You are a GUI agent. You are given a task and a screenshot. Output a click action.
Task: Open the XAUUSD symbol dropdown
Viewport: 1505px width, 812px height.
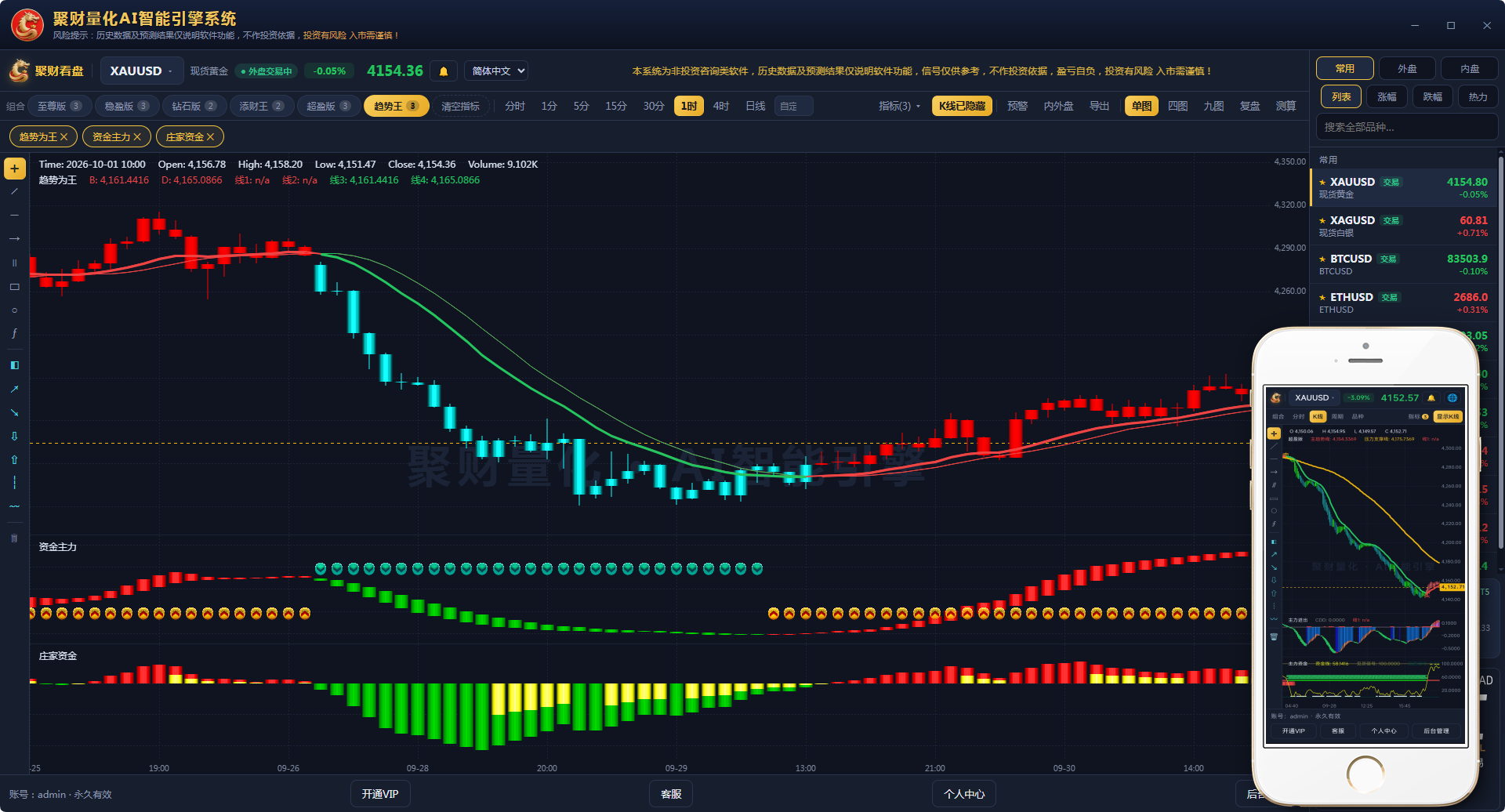coord(142,71)
